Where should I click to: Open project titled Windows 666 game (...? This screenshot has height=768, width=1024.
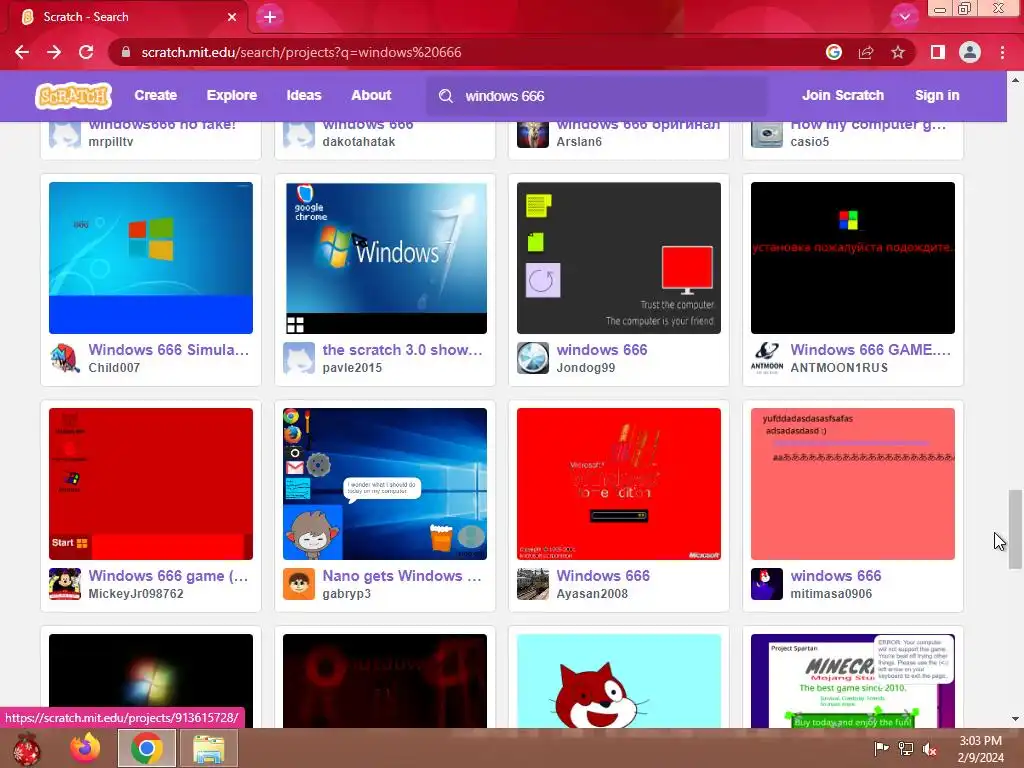(x=168, y=576)
